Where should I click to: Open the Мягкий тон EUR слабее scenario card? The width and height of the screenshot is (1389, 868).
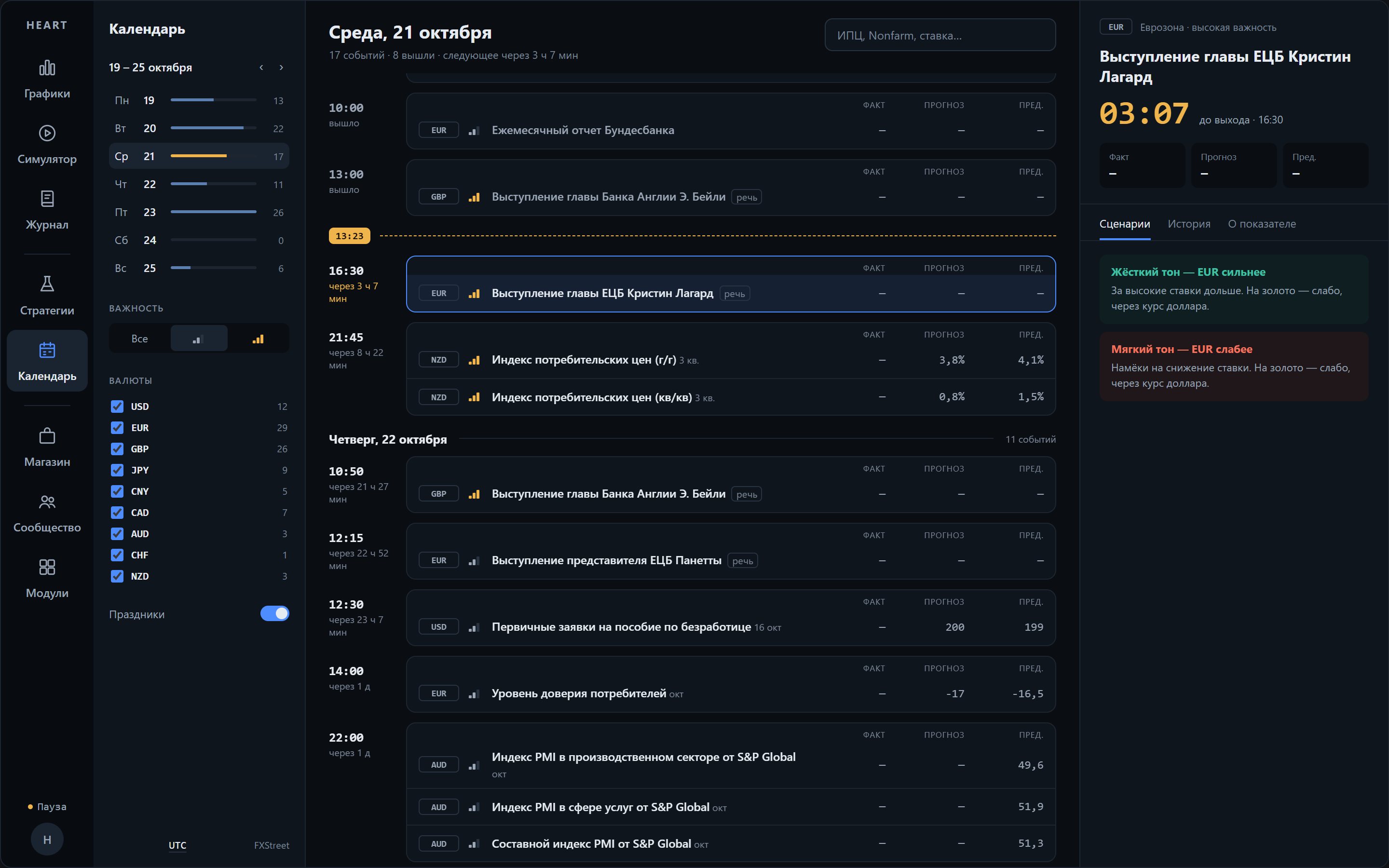1233,366
